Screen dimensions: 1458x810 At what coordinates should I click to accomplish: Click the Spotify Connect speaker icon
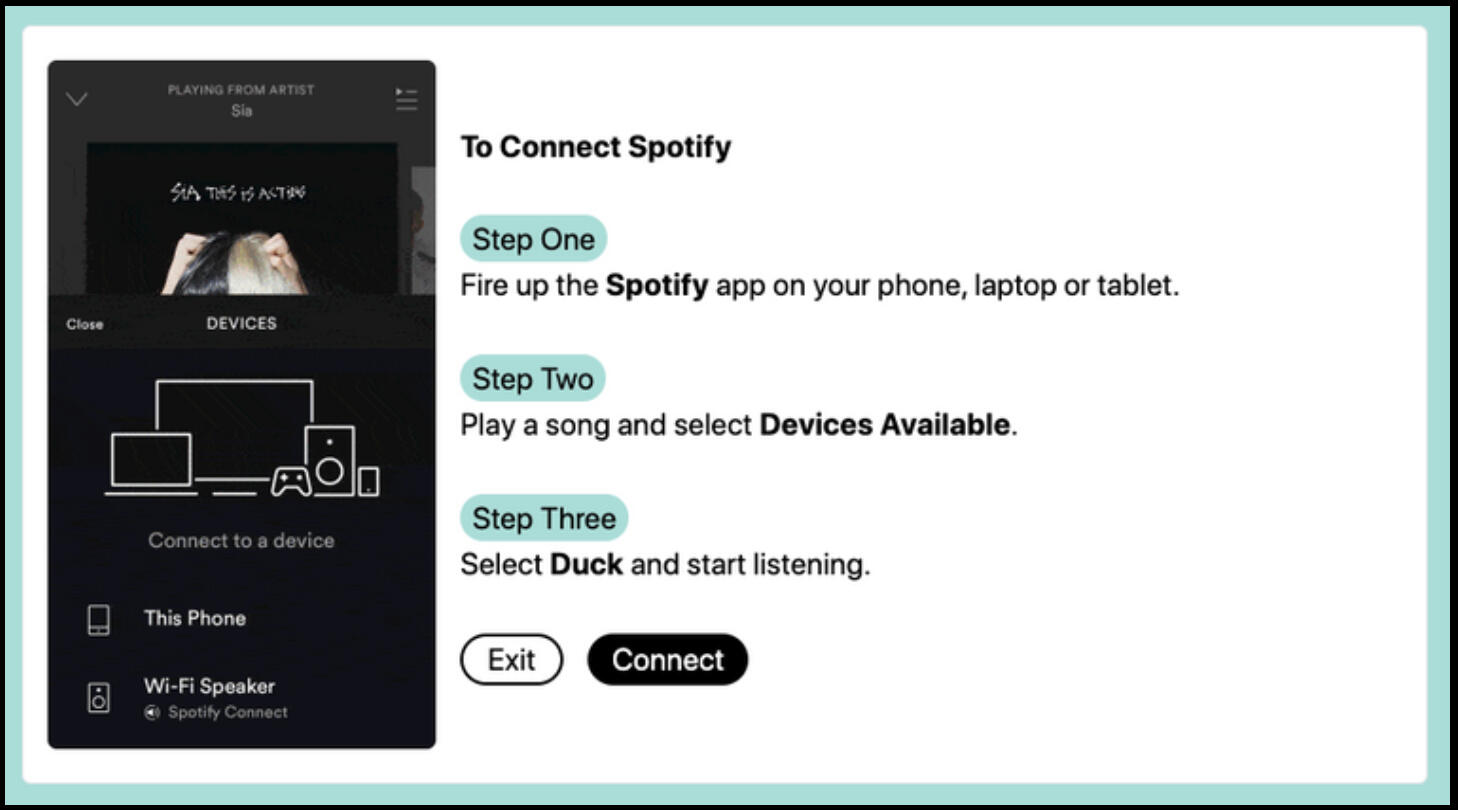(152, 713)
